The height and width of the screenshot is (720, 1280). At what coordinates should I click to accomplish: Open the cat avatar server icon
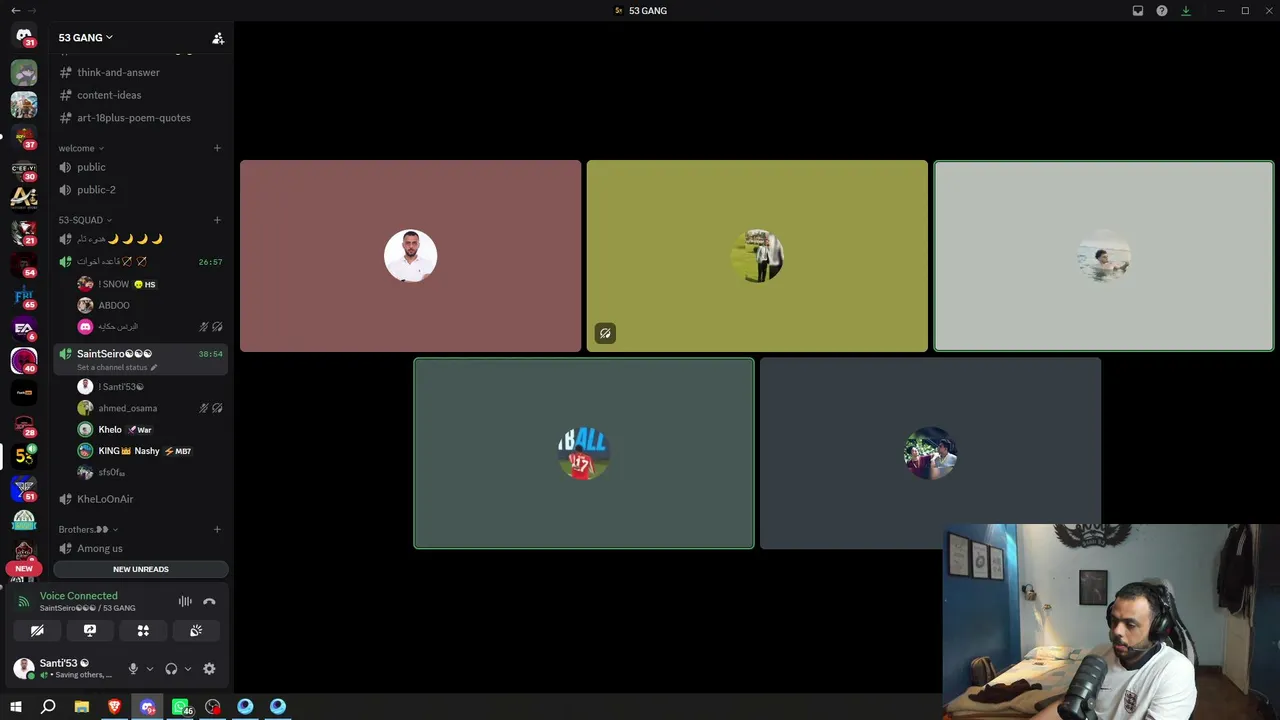click(x=24, y=72)
